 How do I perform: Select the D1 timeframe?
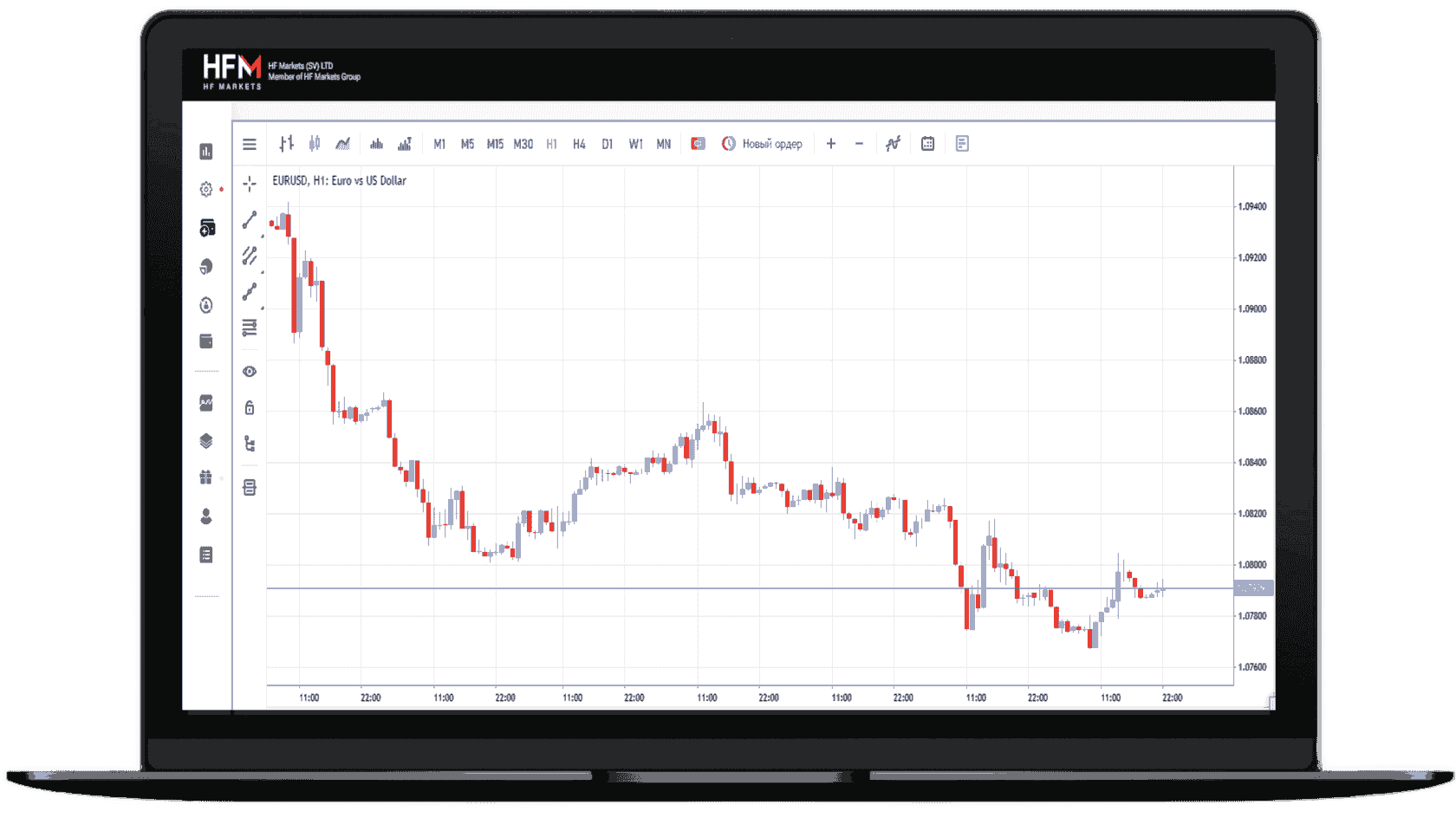[606, 144]
